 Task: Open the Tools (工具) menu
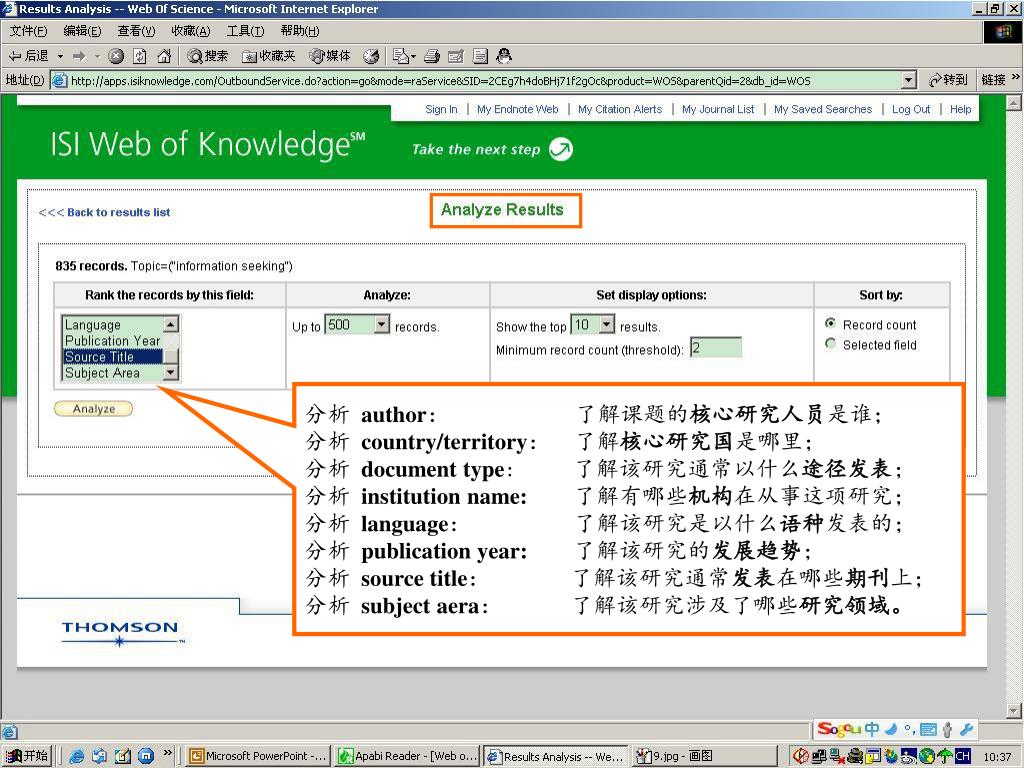tap(246, 31)
